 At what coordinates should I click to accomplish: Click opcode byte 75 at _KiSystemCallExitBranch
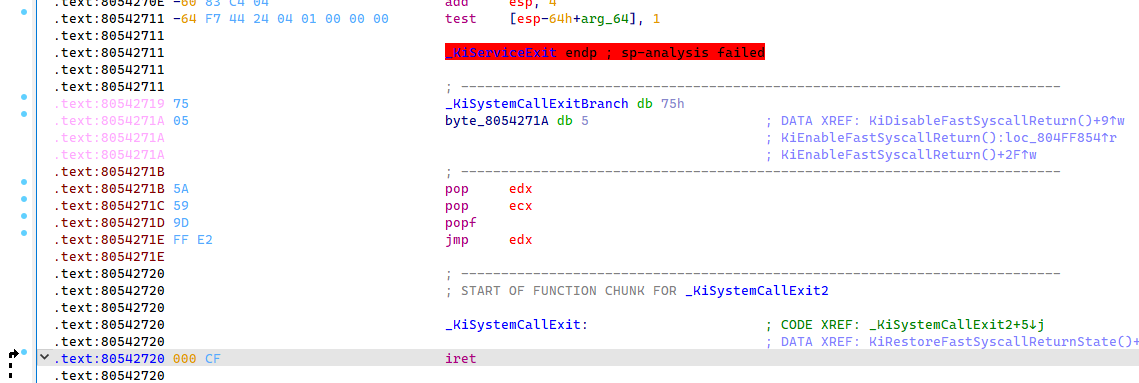tap(181, 103)
